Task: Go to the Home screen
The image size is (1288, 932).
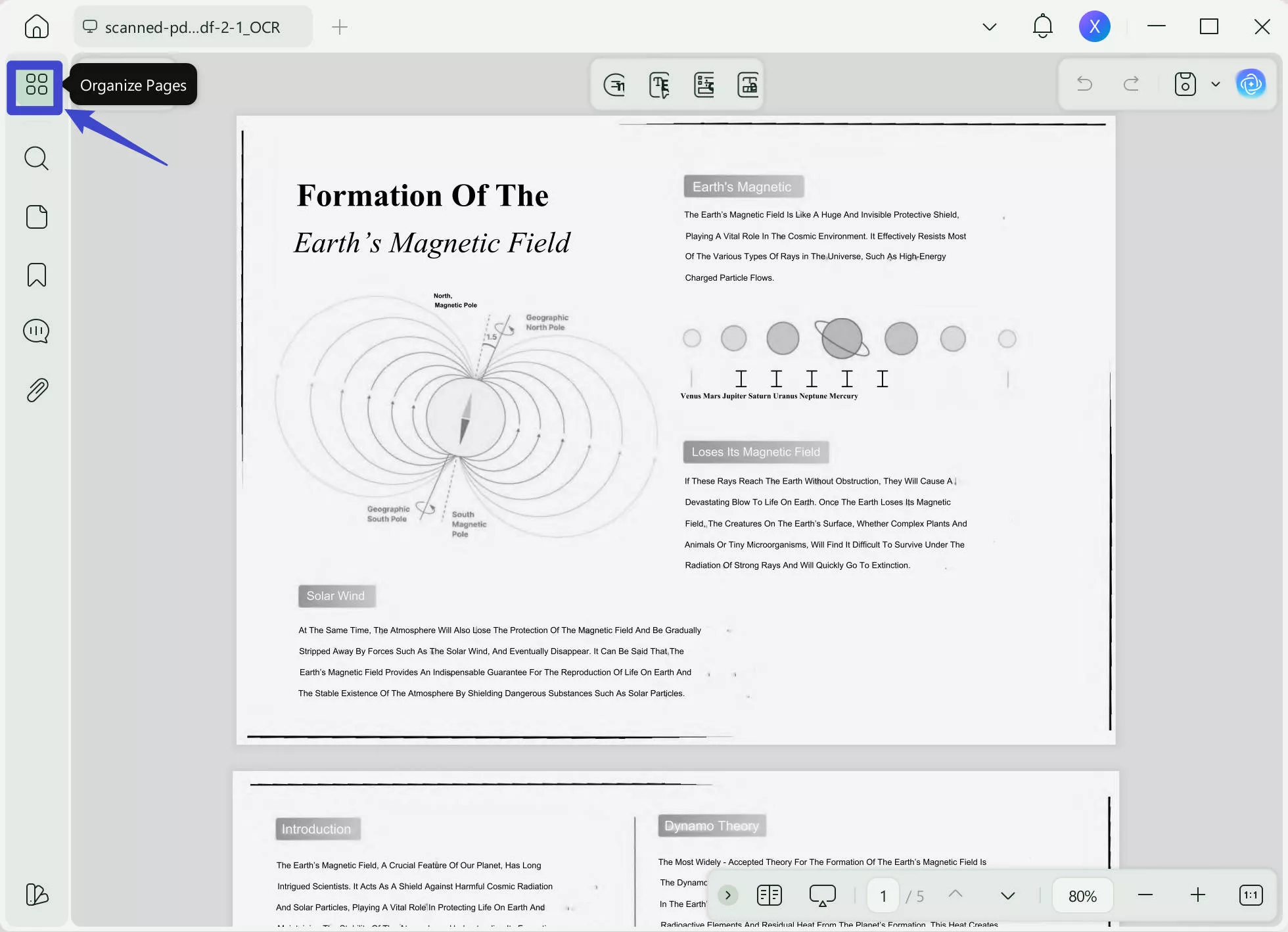Action: [36, 26]
